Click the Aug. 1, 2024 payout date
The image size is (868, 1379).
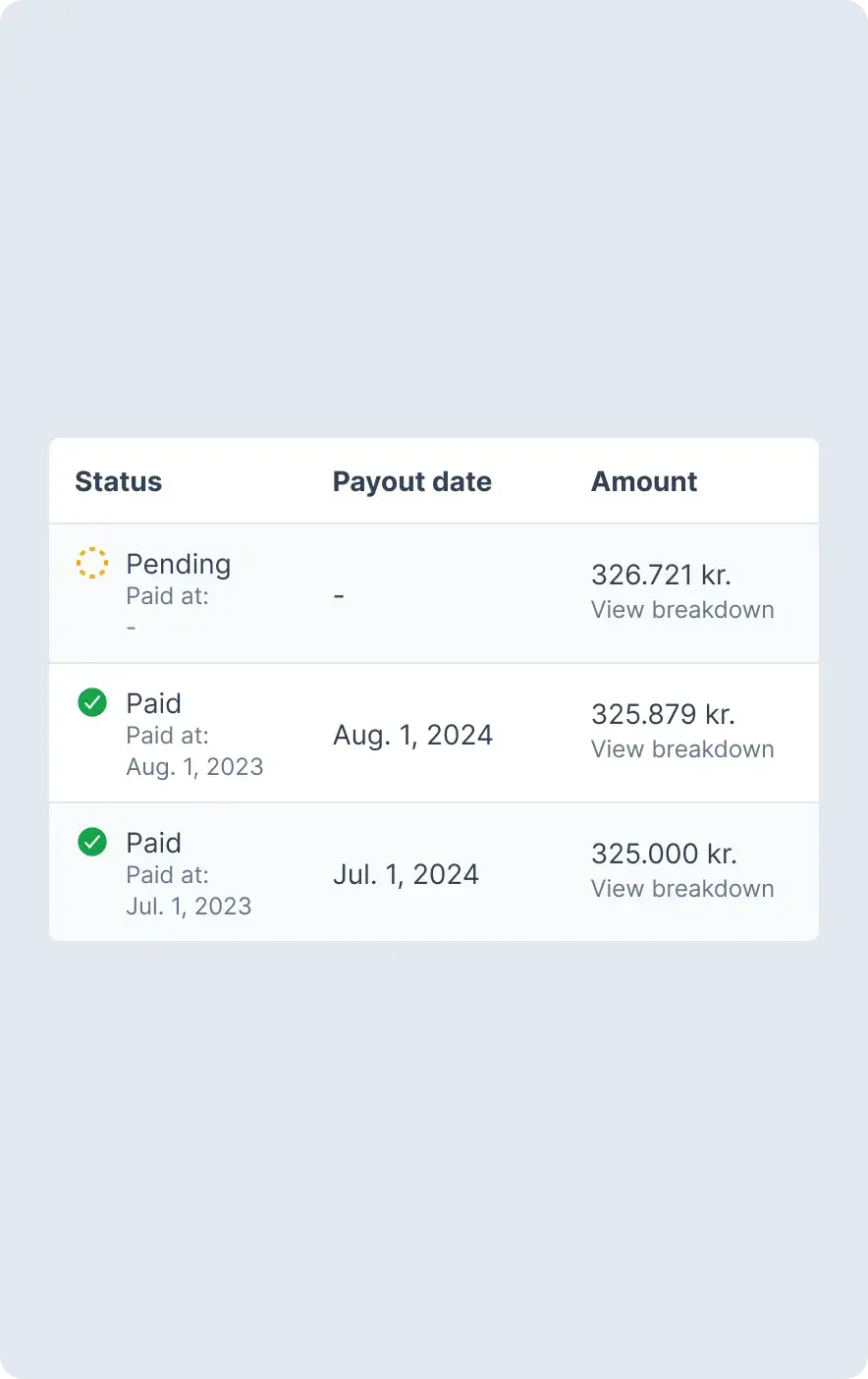412,735
